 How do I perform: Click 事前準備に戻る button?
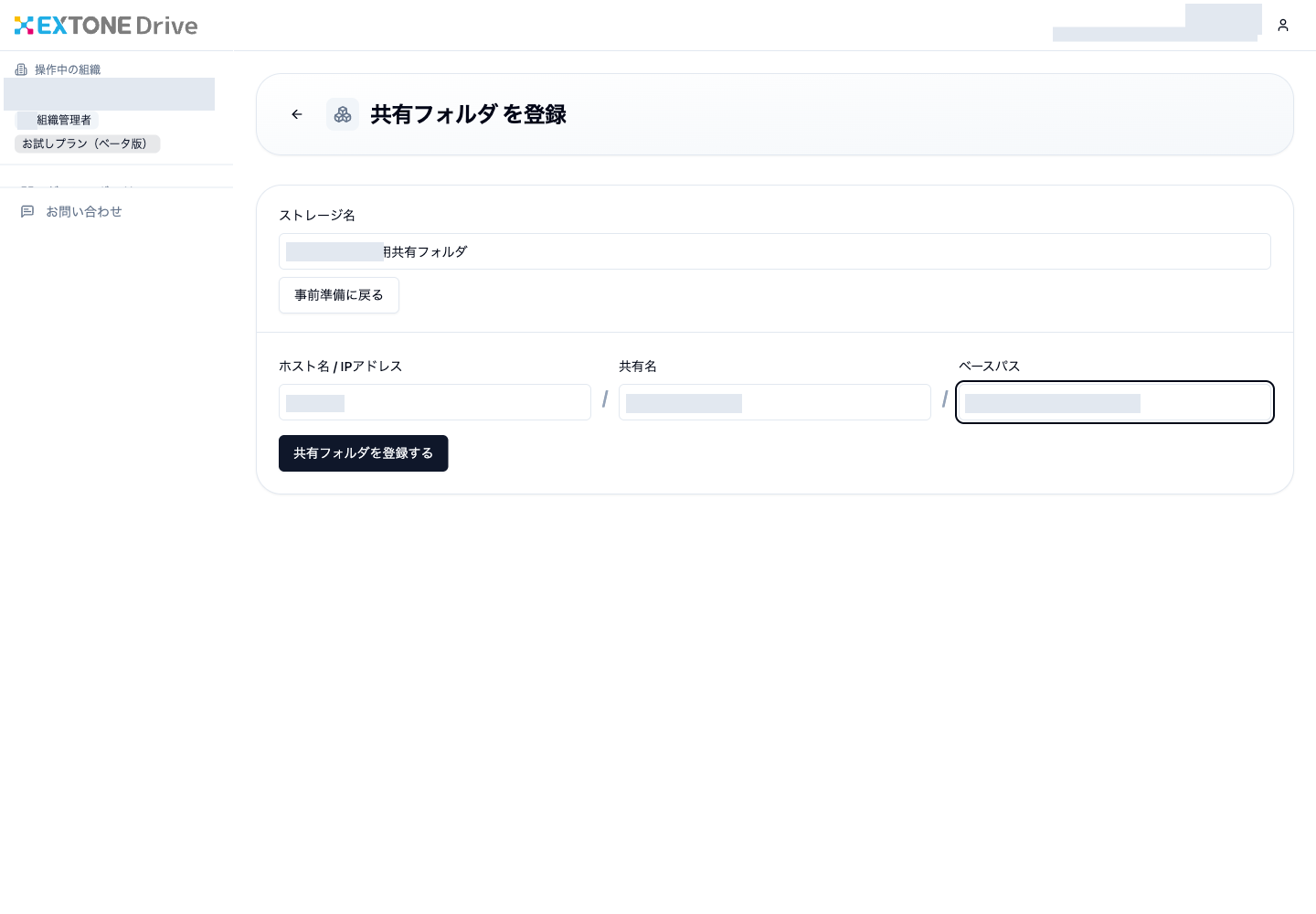[x=339, y=295]
